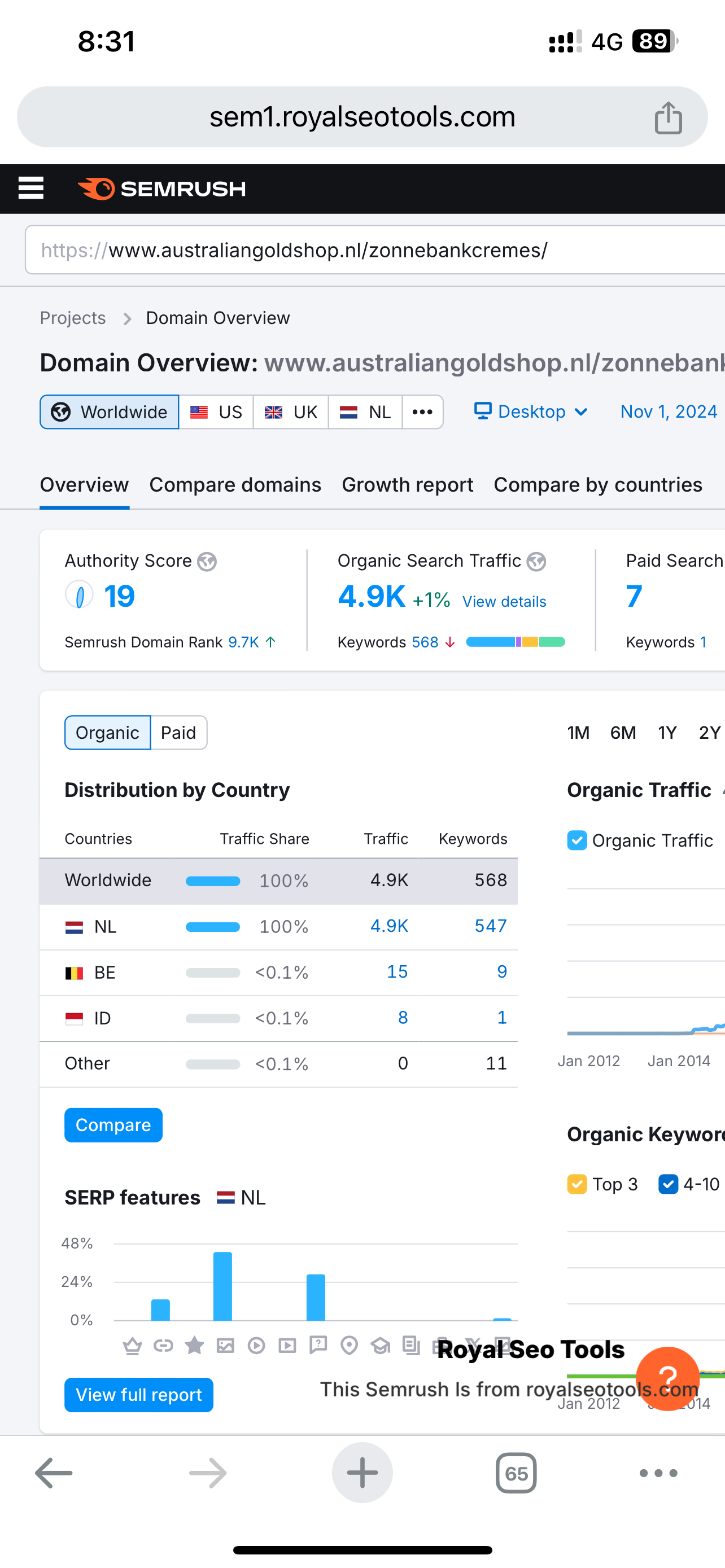Image resolution: width=725 pixels, height=1568 pixels.
Task: Open the Overview tab
Action: [x=85, y=485]
